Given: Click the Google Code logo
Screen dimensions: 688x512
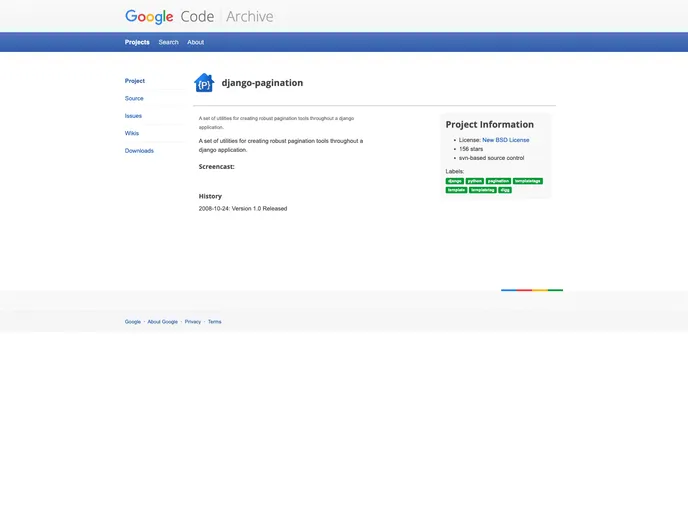Looking at the screenshot, I should tap(170, 17).
